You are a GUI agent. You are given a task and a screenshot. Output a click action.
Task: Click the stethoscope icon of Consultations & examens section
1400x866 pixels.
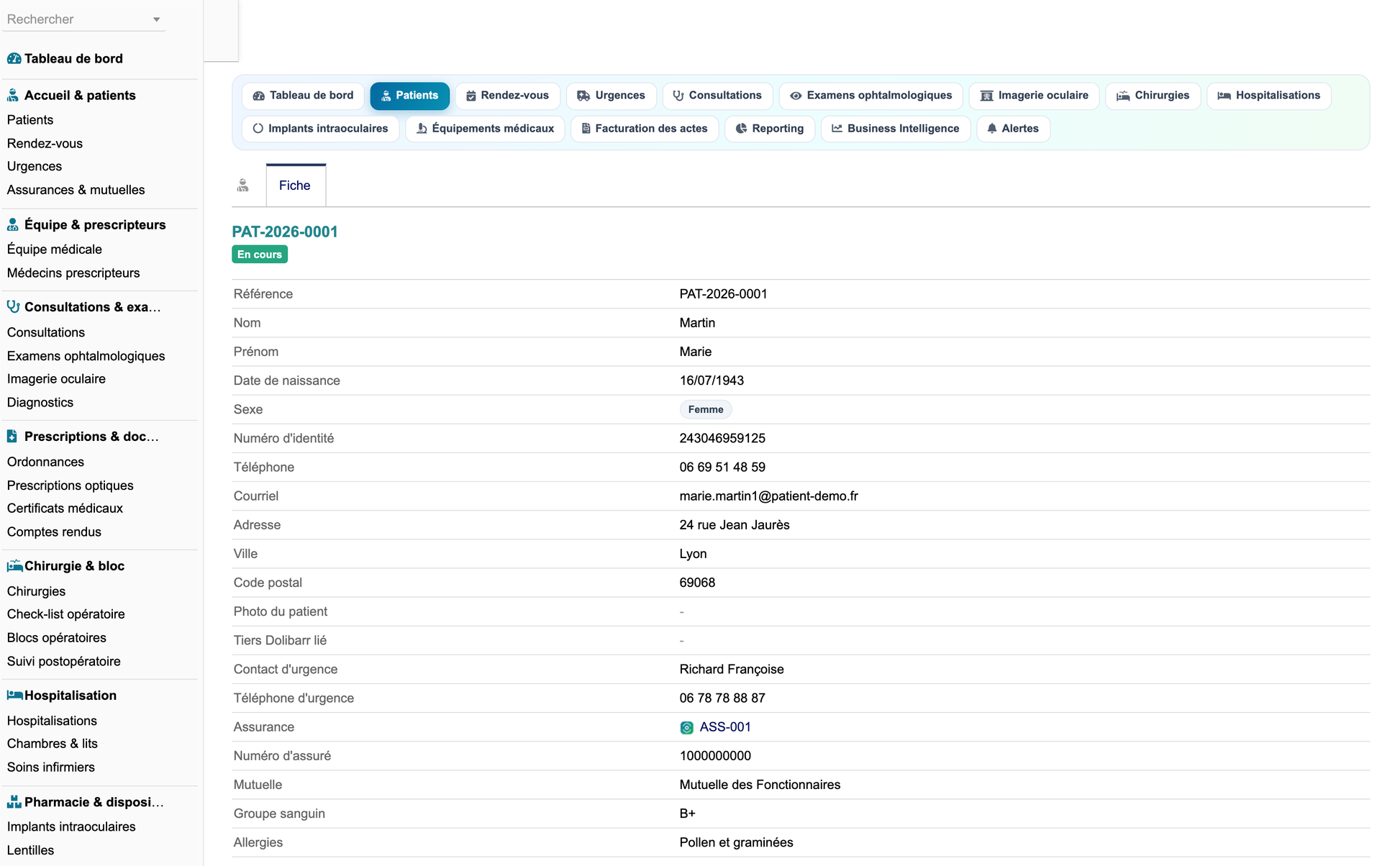pyautogui.click(x=13, y=306)
